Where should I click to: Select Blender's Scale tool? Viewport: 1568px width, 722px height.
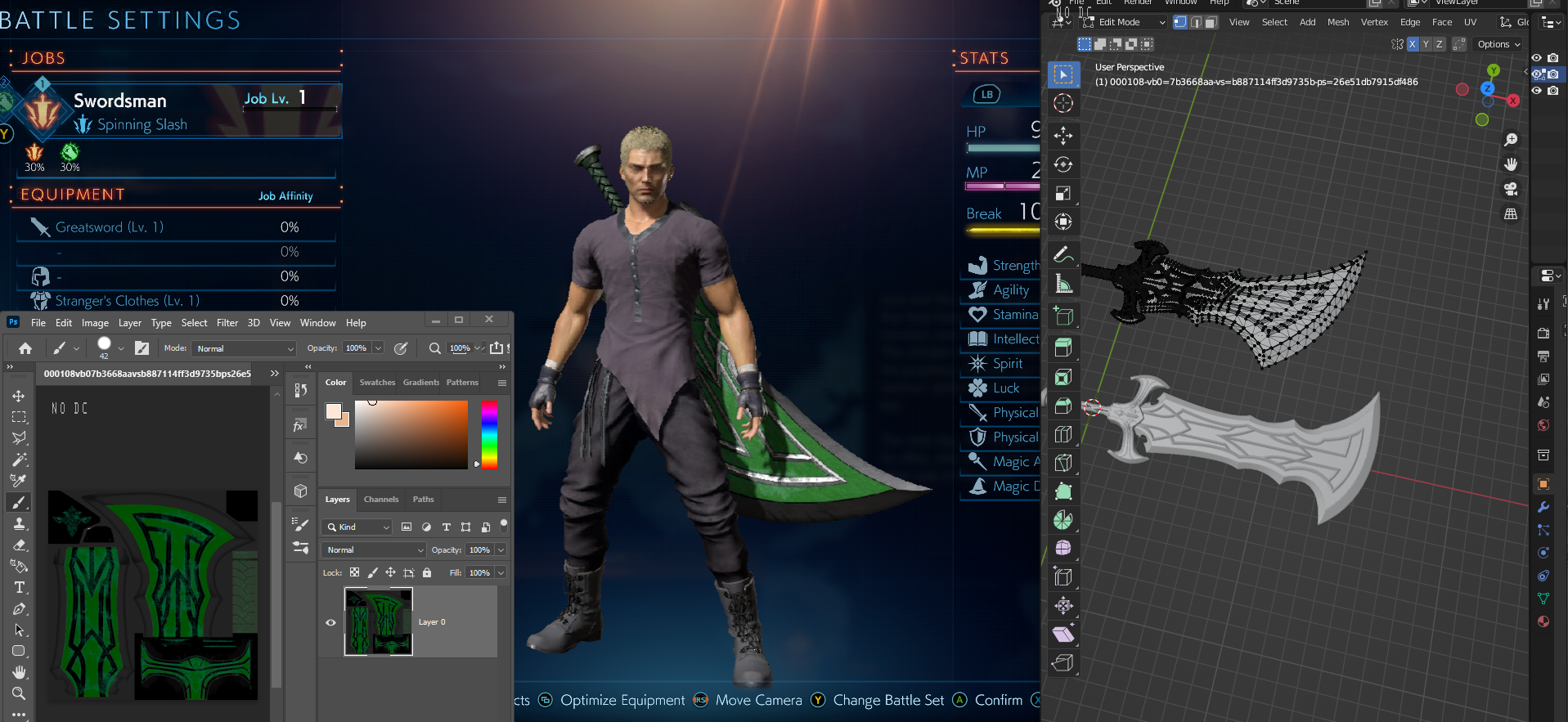(1063, 193)
